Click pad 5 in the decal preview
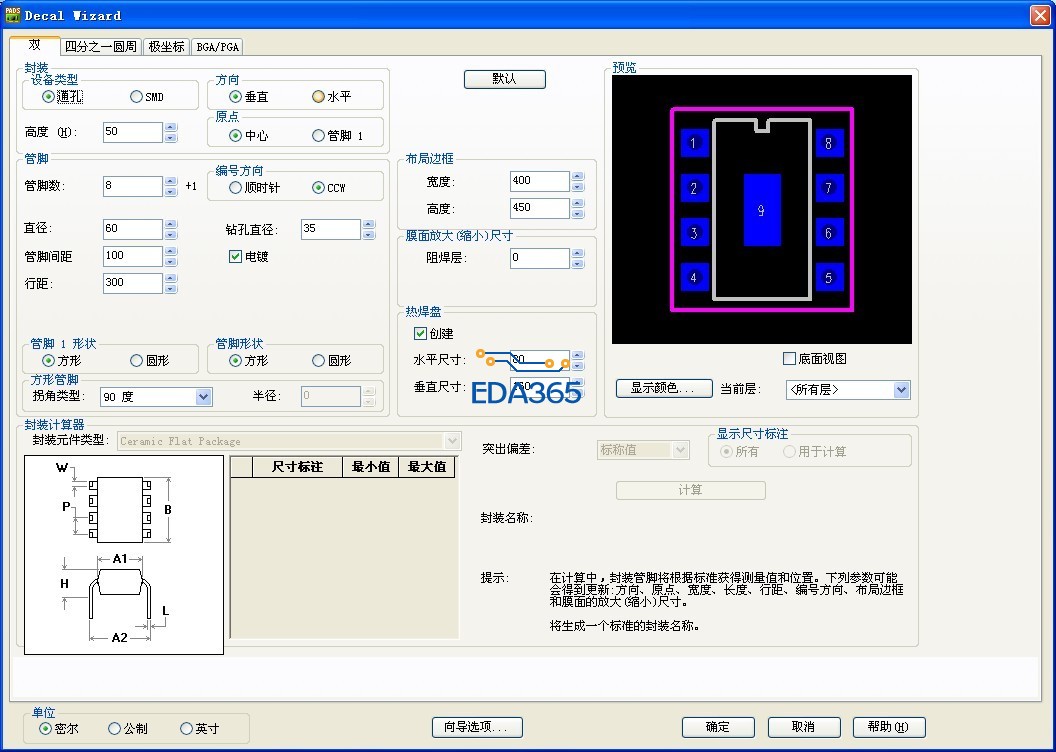The height and width of the screenshot is (752, 1056). tap(828, 278)
